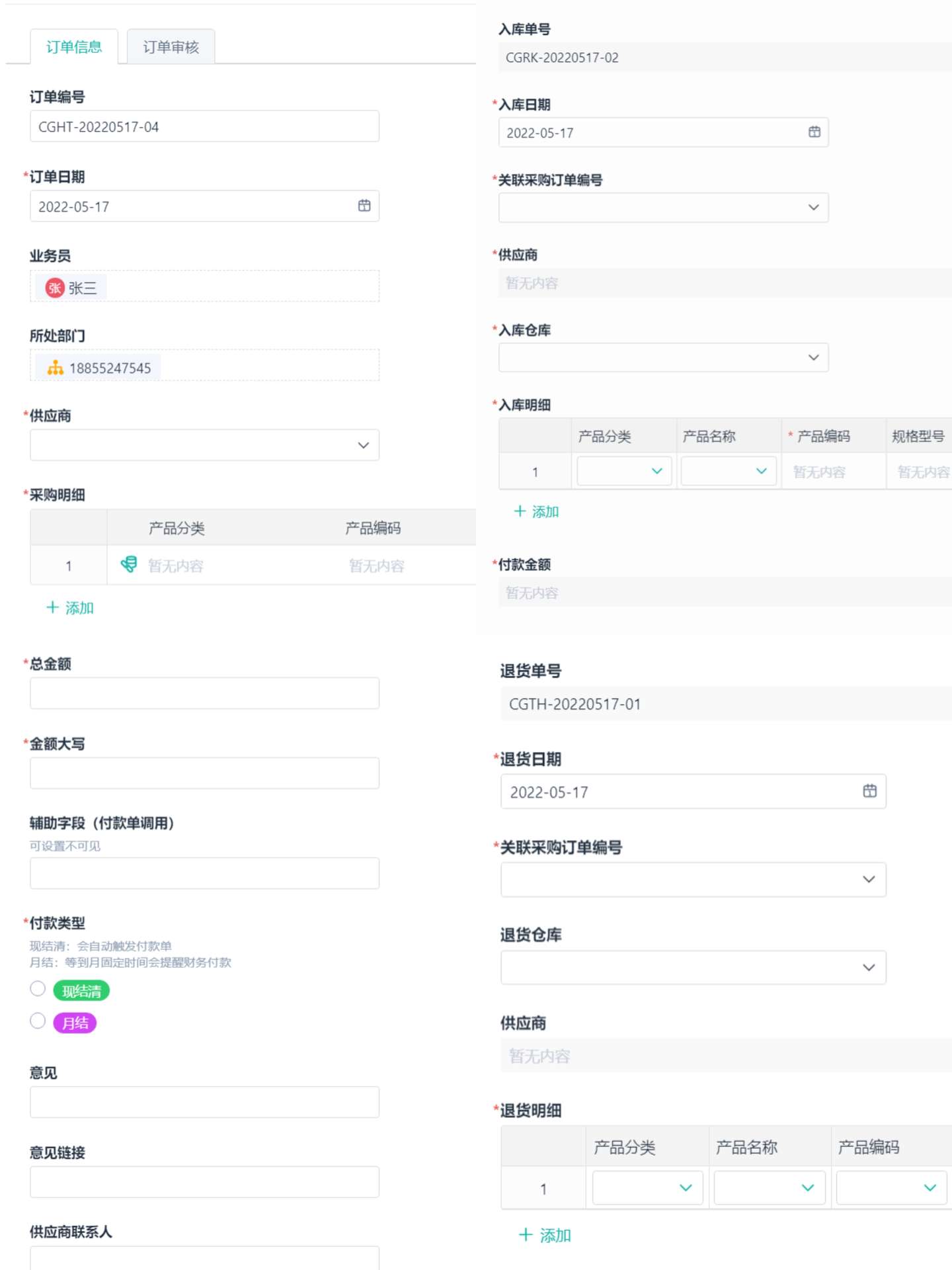
Task: Click 添加 under 退货明细 table
Action: 545,1235
